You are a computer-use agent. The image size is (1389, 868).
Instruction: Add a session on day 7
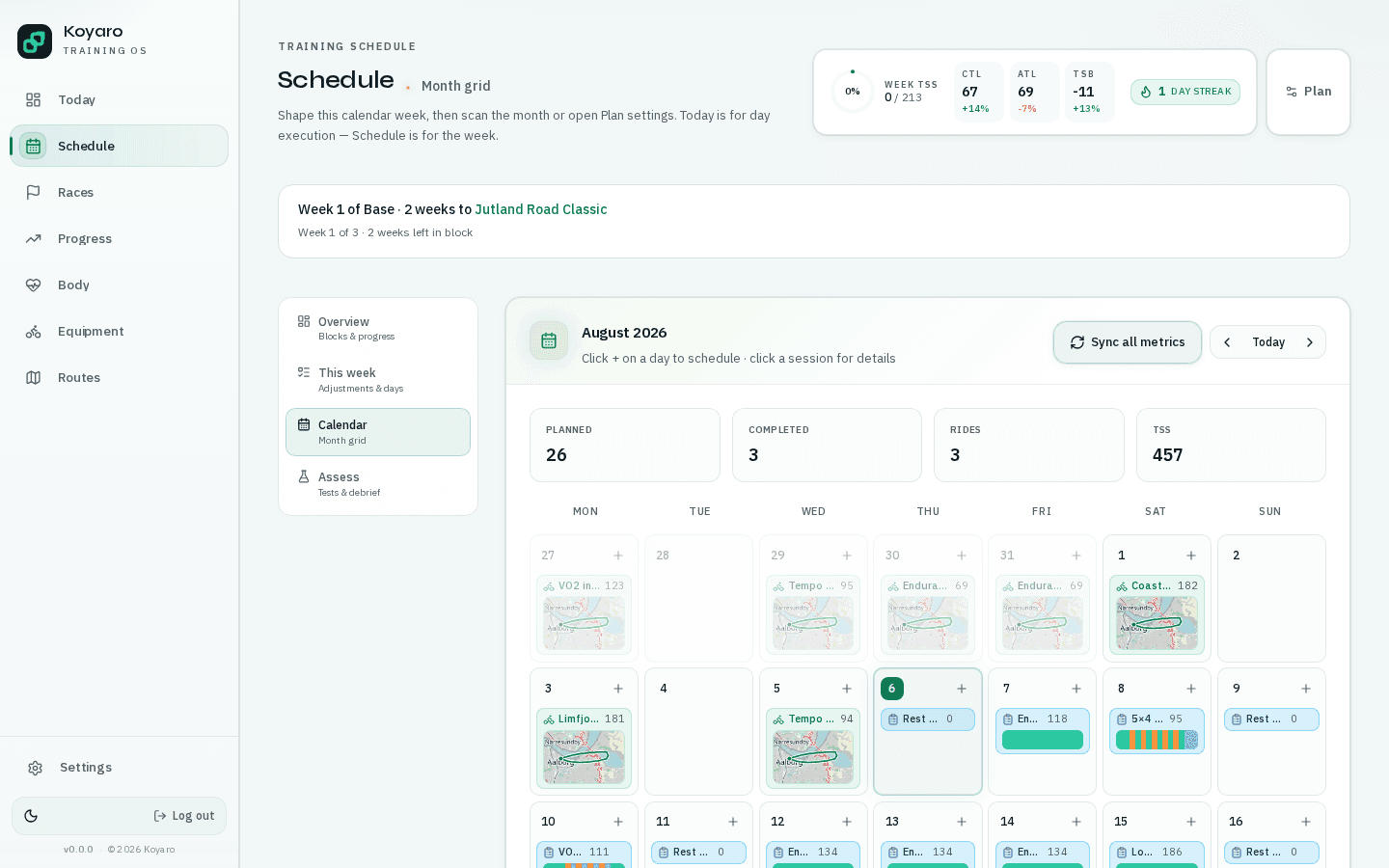pyautogui.click(x=1076, y=689)
